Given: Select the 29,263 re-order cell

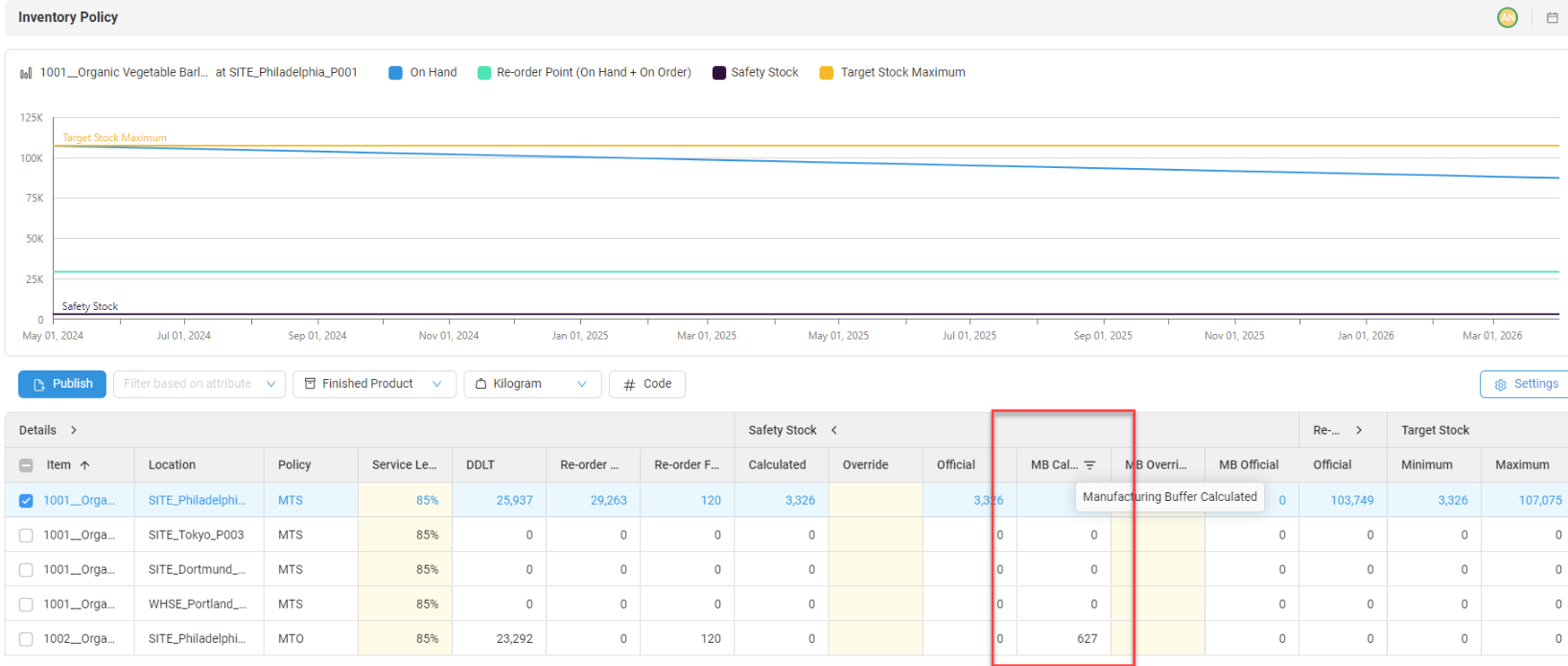Looking at the screenshot, I should pyautogui.click(x=594, y=500).
